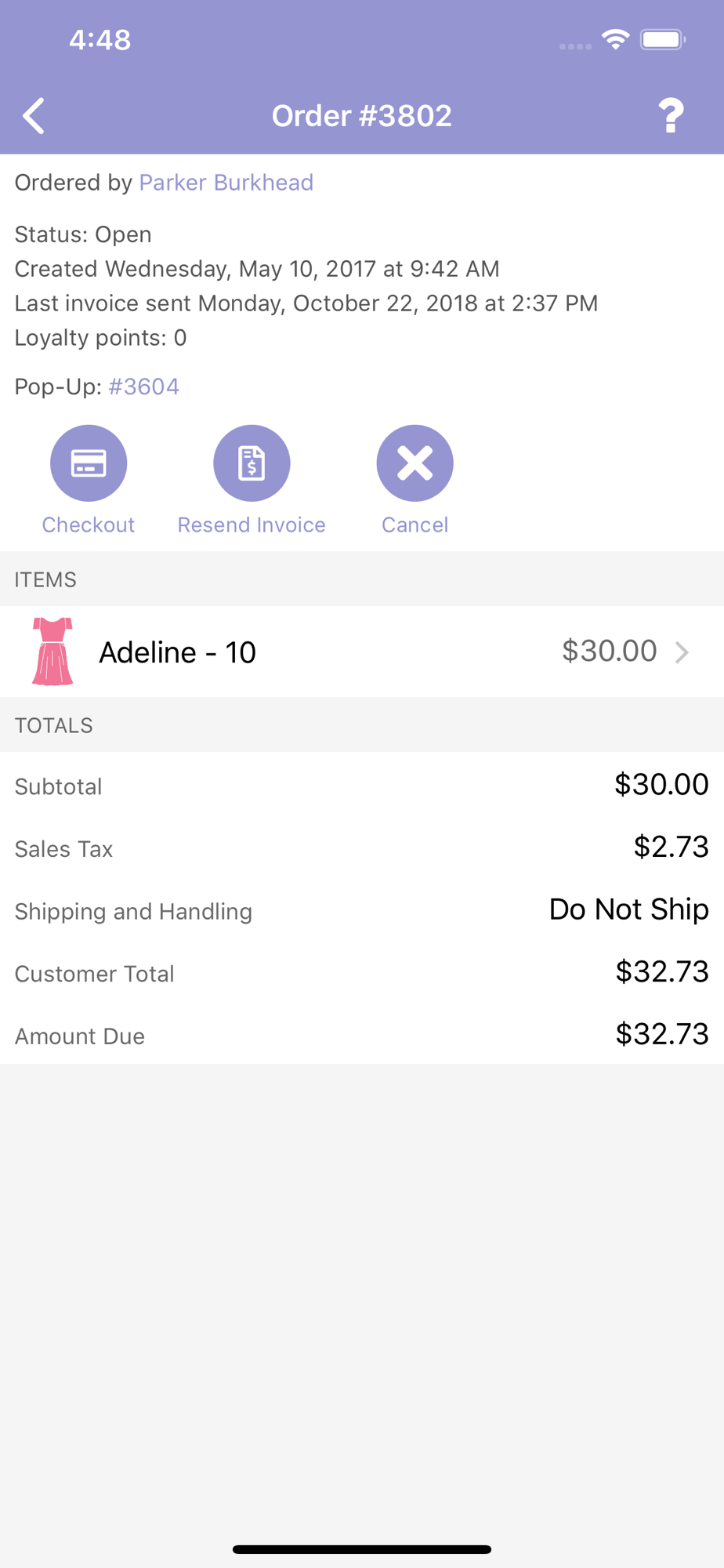Open Pop-Up #3604 link
This screenshot has width=724, height=1568.
coord(144,387)
